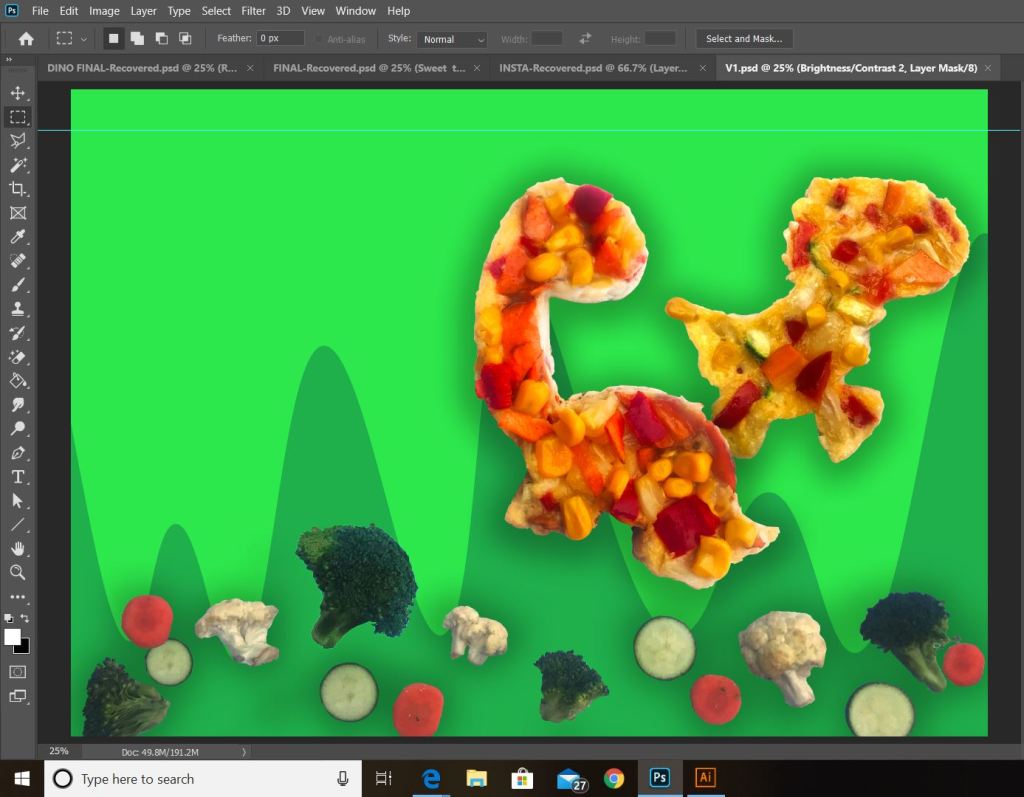The image size is (1024, 797).
Task: Toggle Quick Mask mode icon
Action: click(x=17, y=672)
